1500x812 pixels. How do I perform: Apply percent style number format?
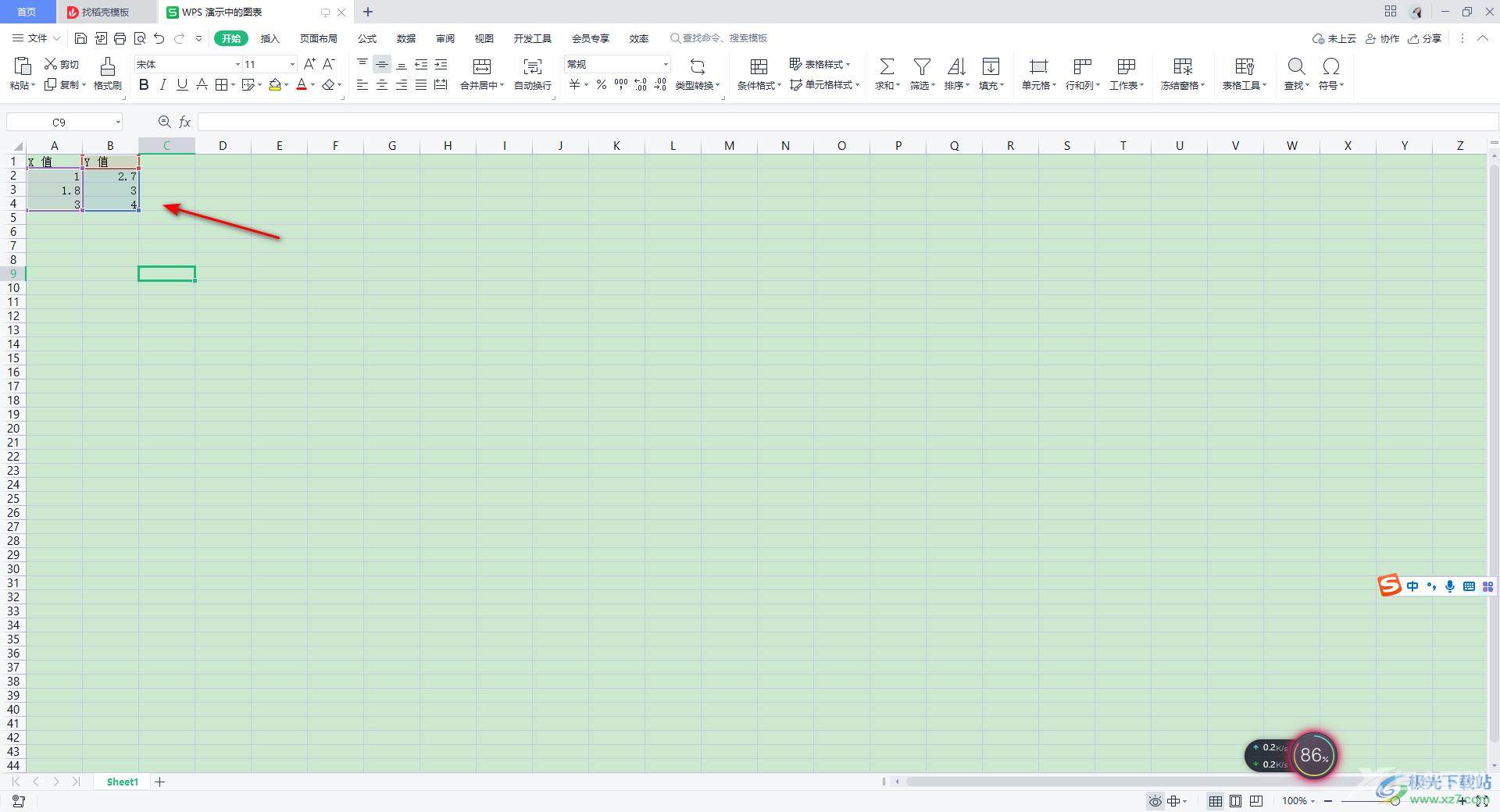(x=602, y=84)
